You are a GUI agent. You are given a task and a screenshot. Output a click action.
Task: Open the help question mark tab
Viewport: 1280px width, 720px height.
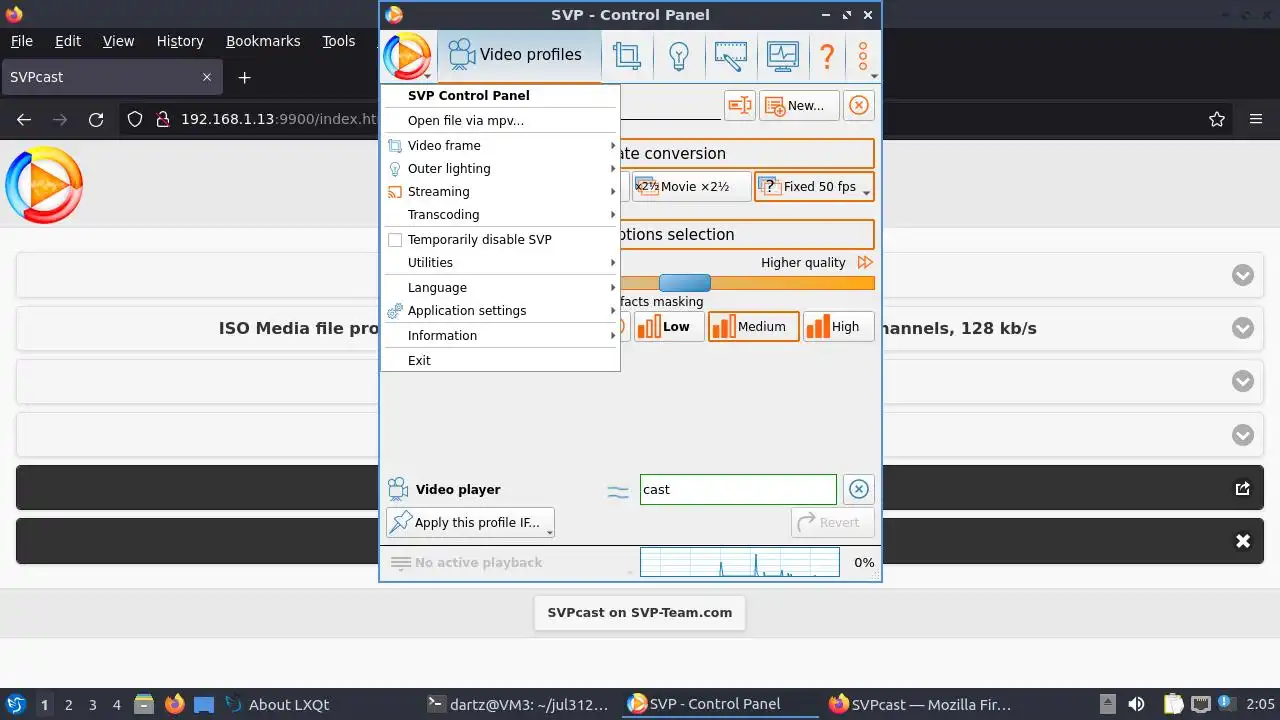[x=827, y=55]
